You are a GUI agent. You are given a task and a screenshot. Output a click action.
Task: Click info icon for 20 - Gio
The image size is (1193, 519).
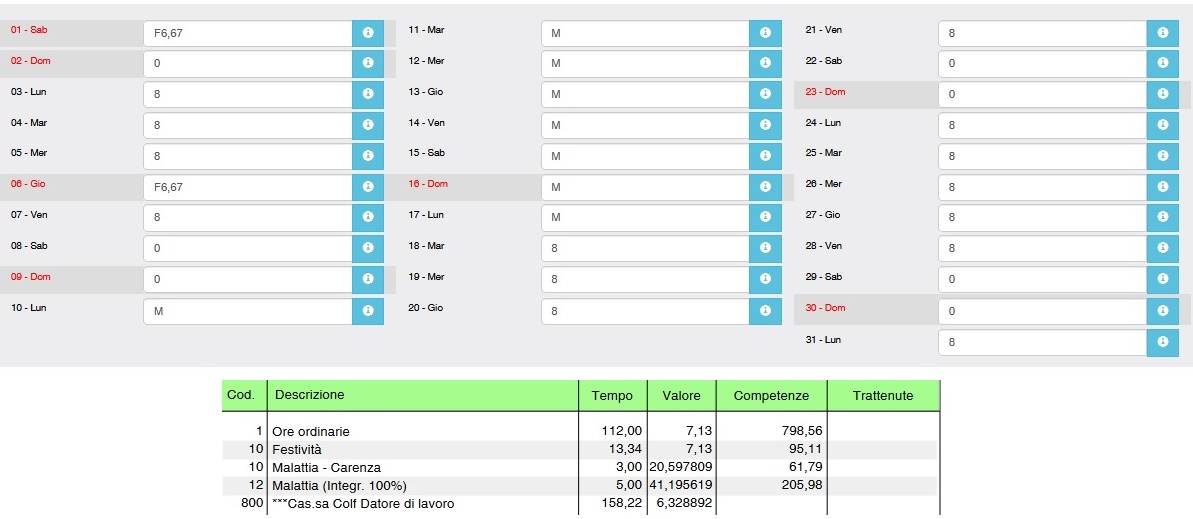[x=765, y=311]
